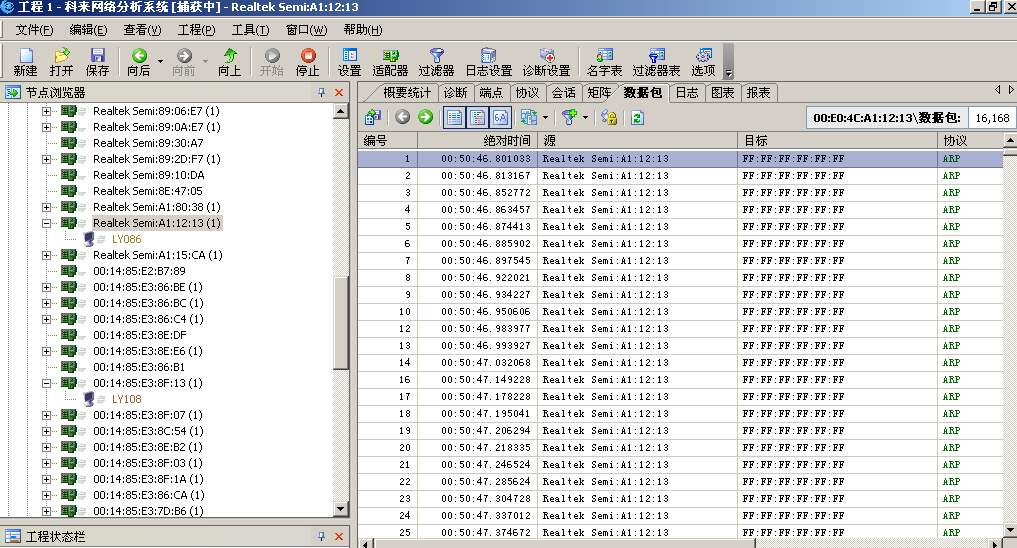Stop capture with the 停止 button
This screenshot has height=548, width=1017.
308,62
